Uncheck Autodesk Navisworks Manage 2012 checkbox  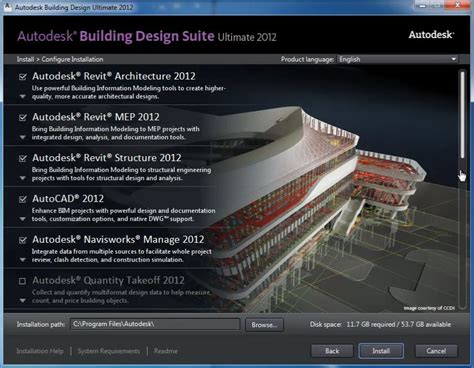coord(23,240)
